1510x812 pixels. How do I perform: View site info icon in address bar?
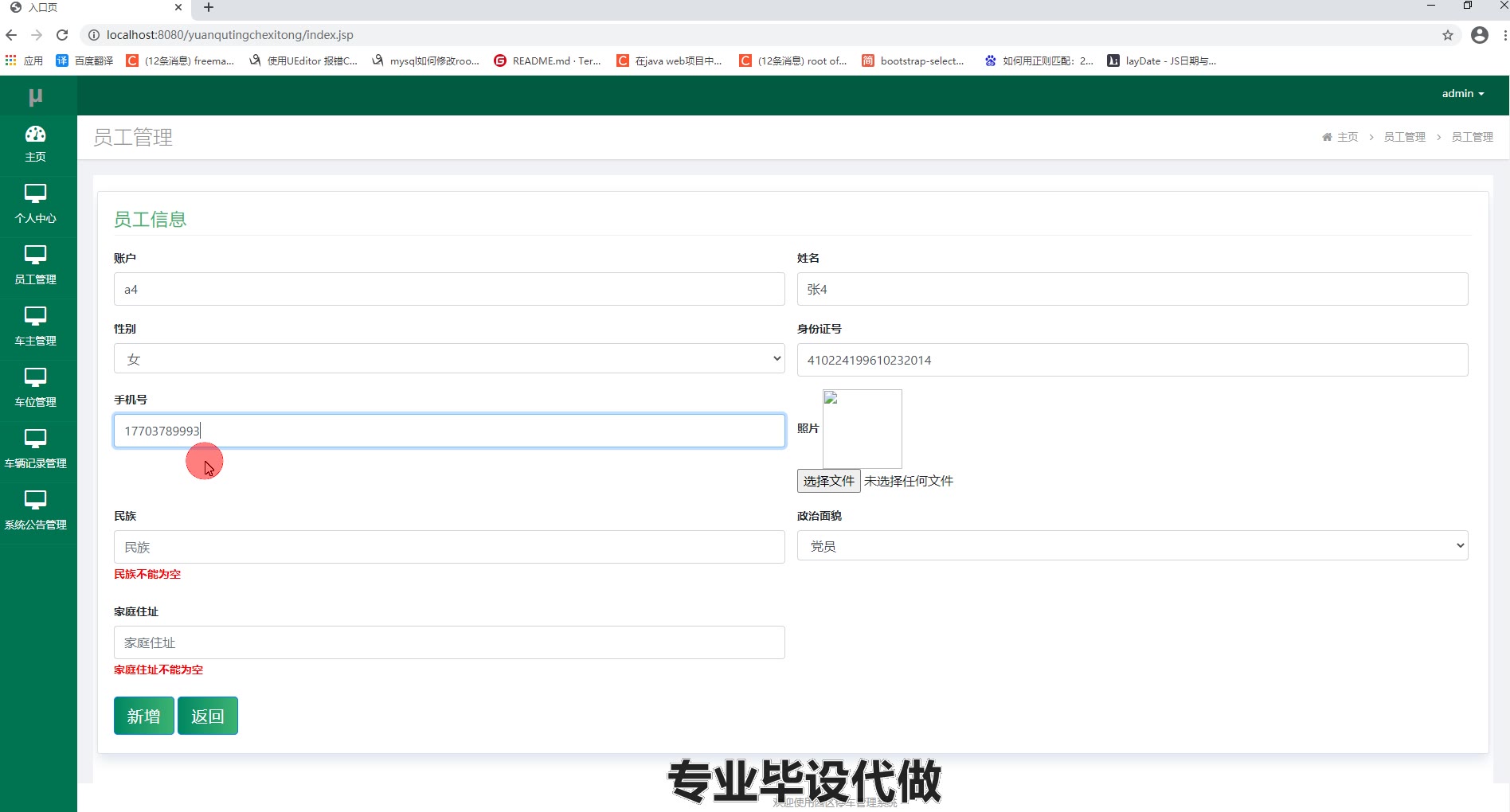click(93, 35)
